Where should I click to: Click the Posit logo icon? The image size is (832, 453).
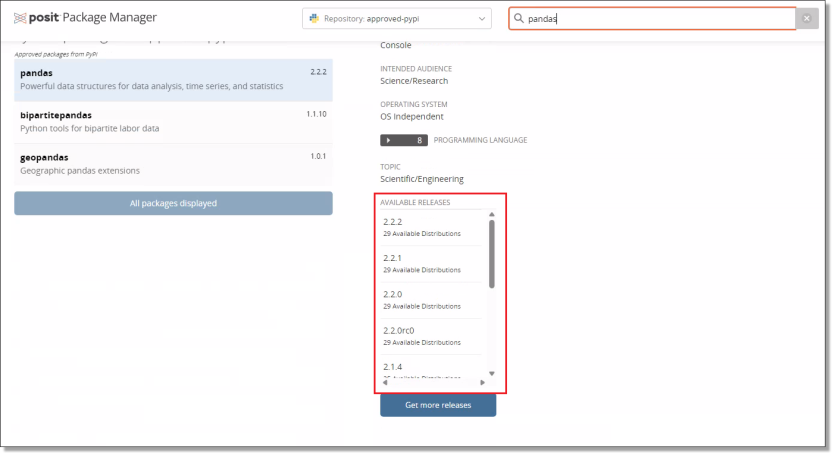(x=21, y=18)
